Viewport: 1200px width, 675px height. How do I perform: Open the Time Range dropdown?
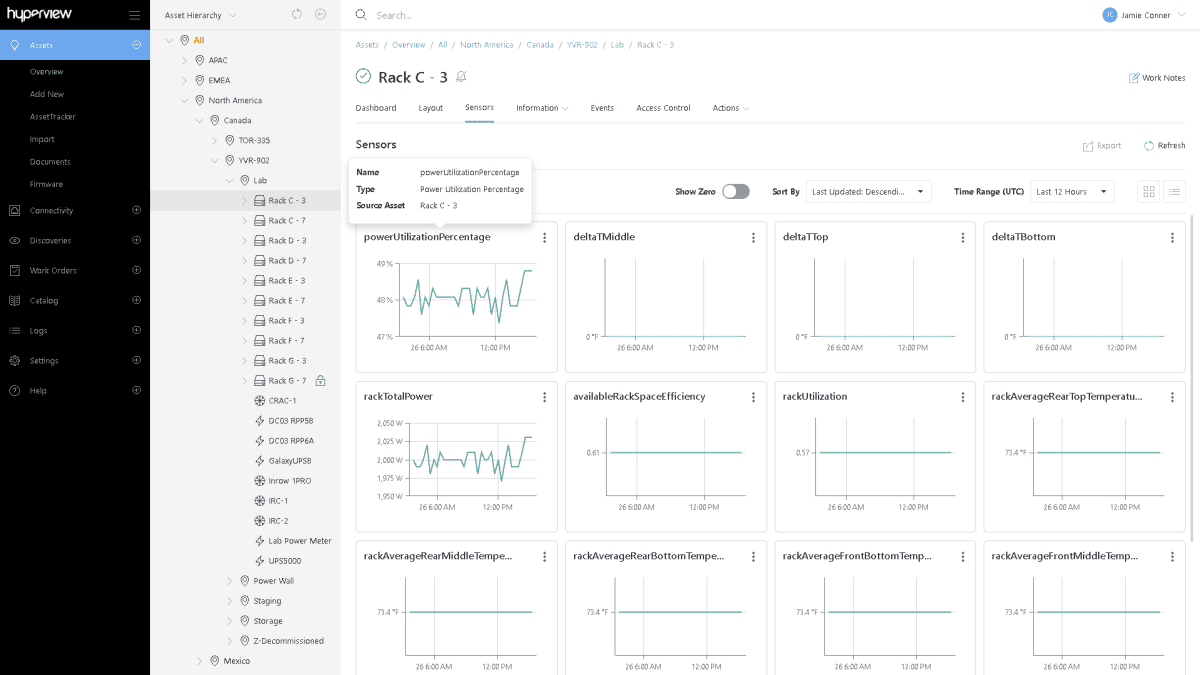1072,191
